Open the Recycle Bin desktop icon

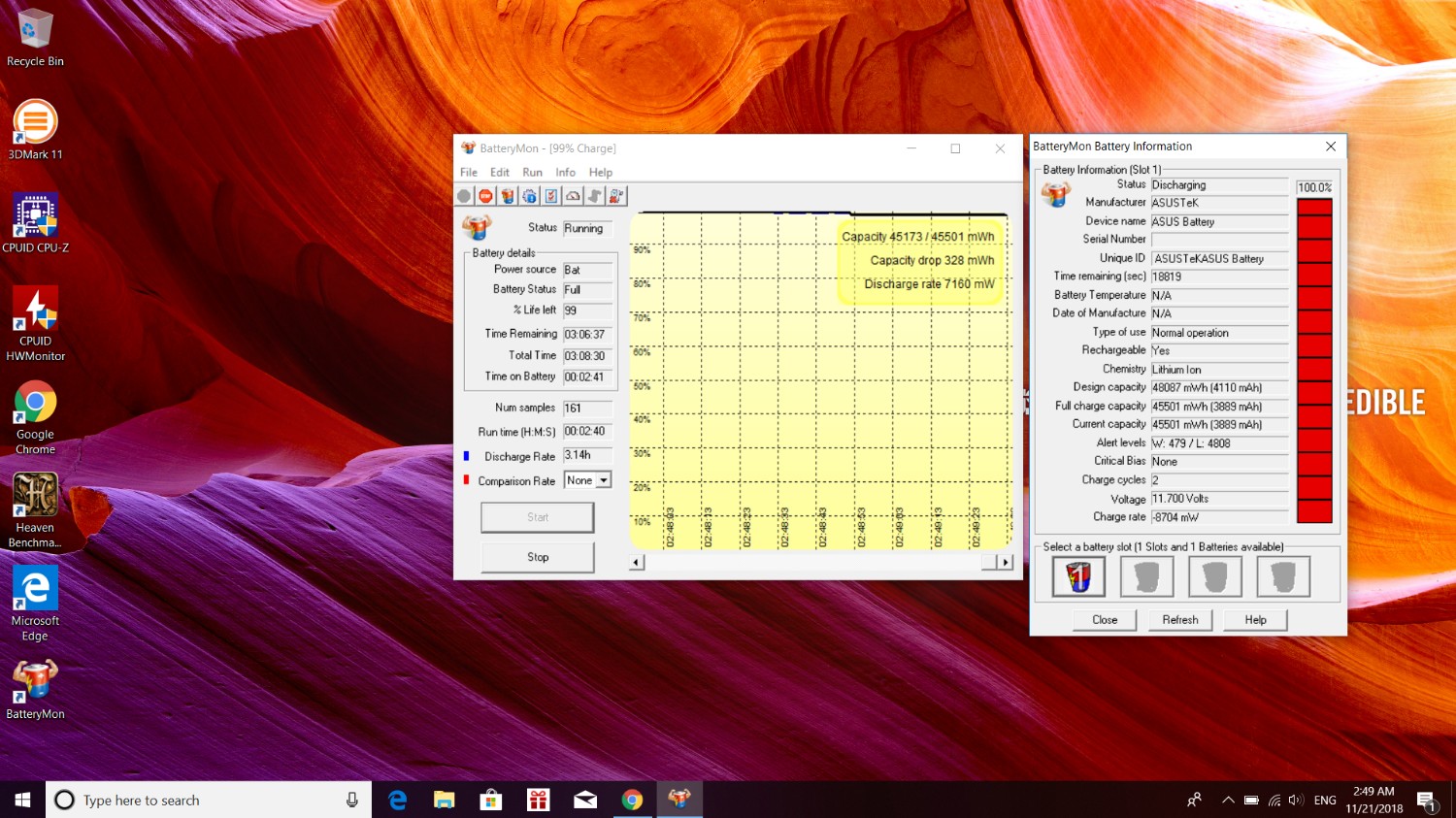35,39
